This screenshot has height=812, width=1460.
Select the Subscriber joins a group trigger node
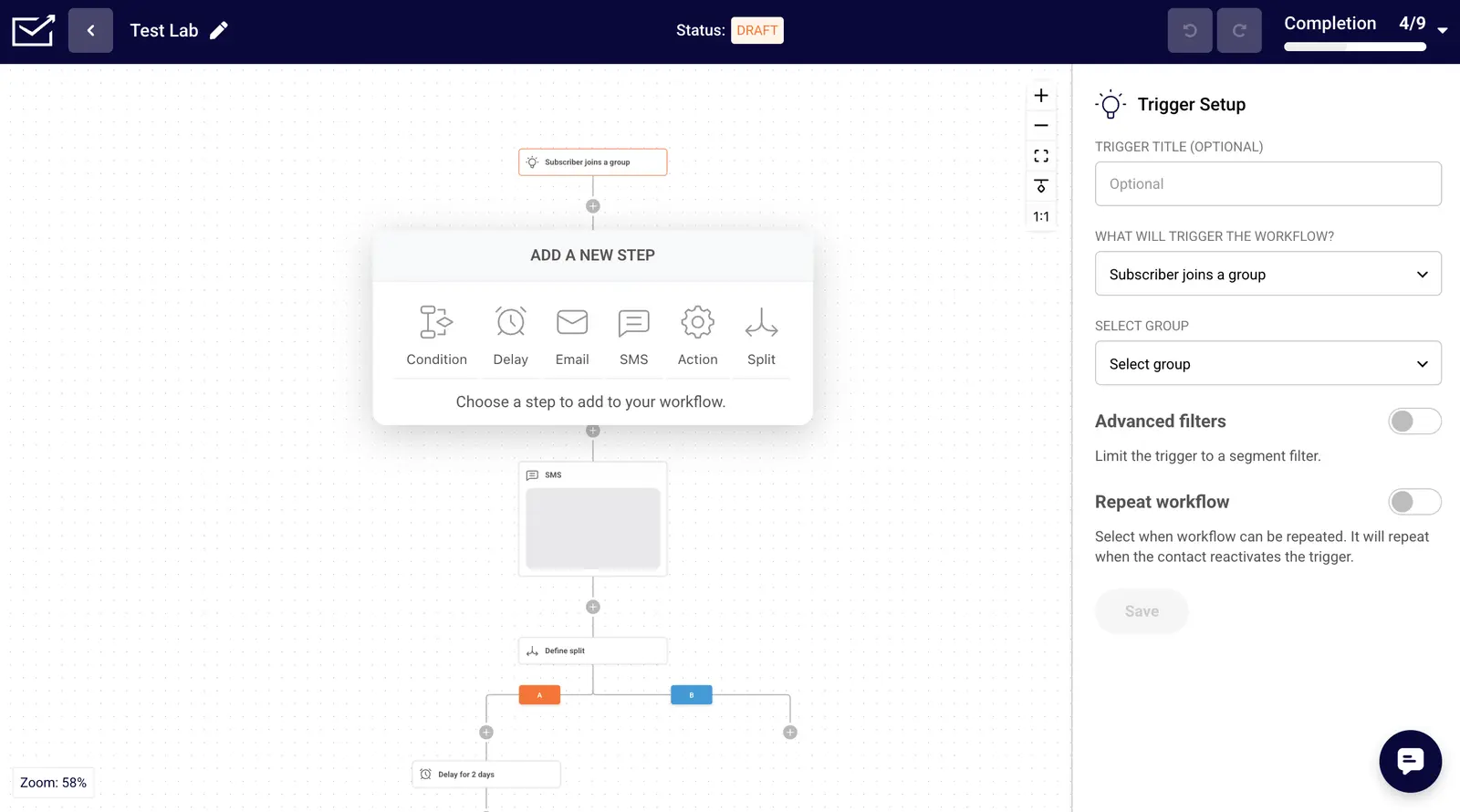tap(593, 162)
